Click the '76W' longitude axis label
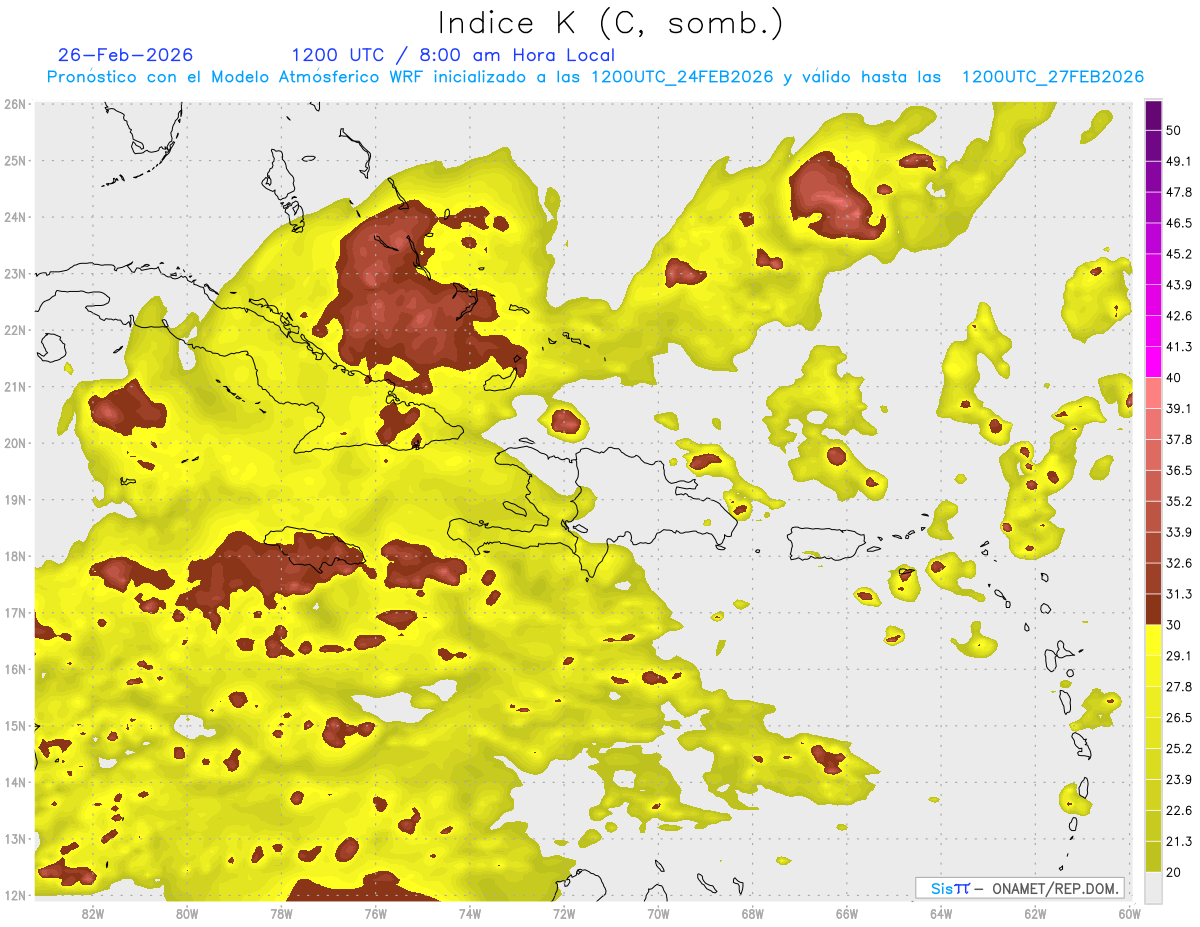 click(376, 914)
